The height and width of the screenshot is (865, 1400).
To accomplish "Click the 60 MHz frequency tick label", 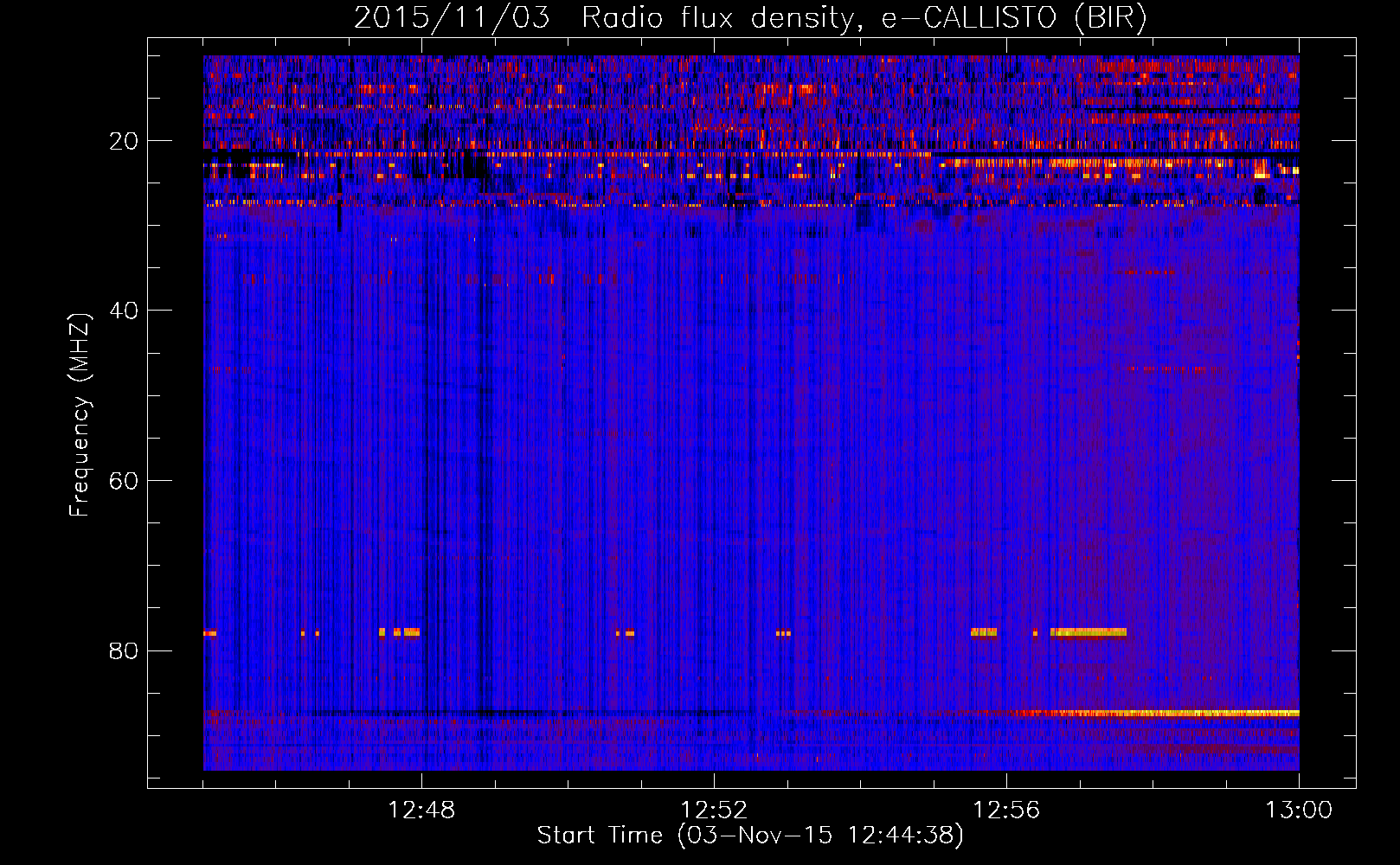I will pyautogui.click(x=124, y=481).
